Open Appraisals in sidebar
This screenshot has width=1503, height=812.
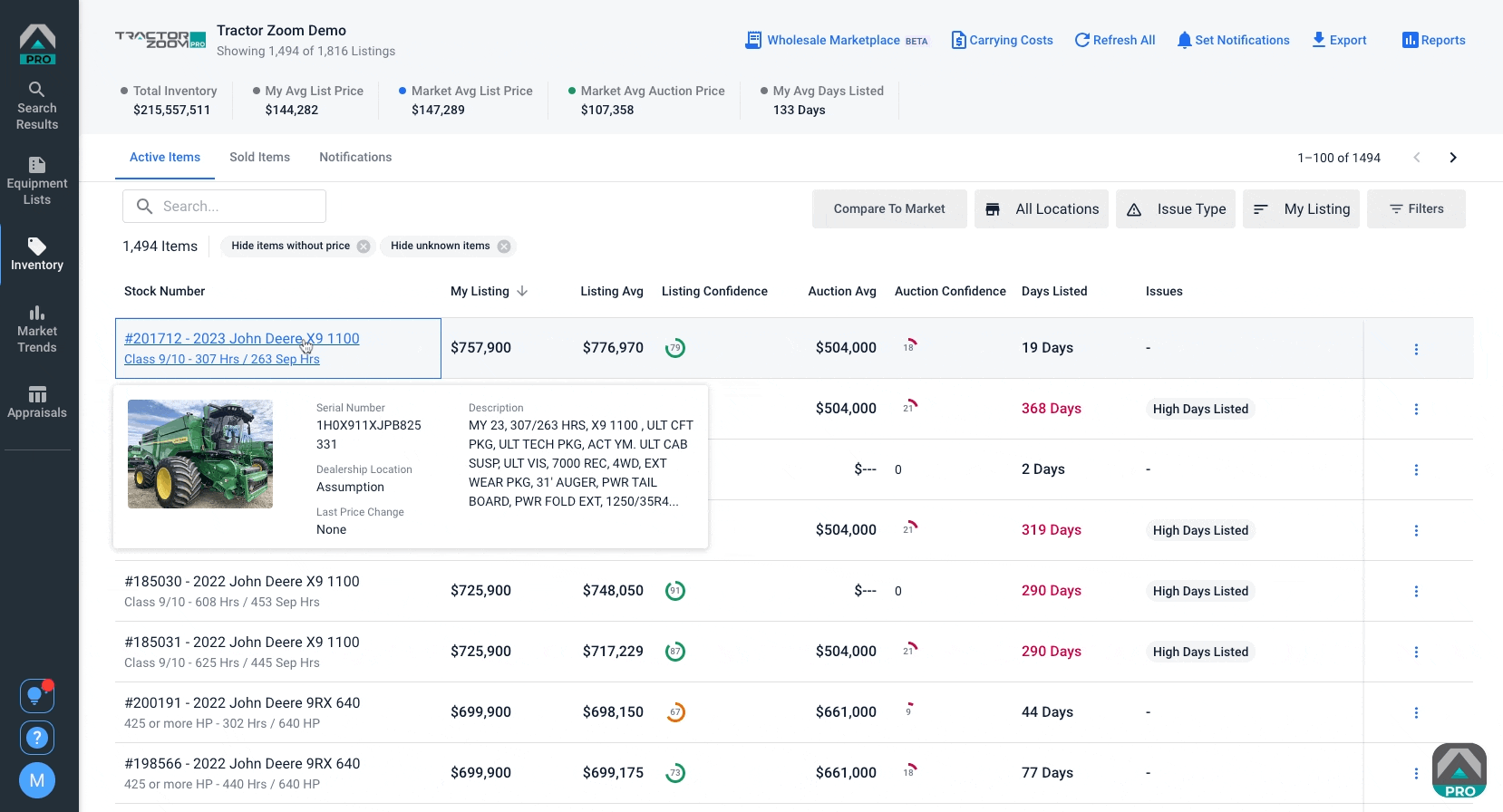[37, 402]
